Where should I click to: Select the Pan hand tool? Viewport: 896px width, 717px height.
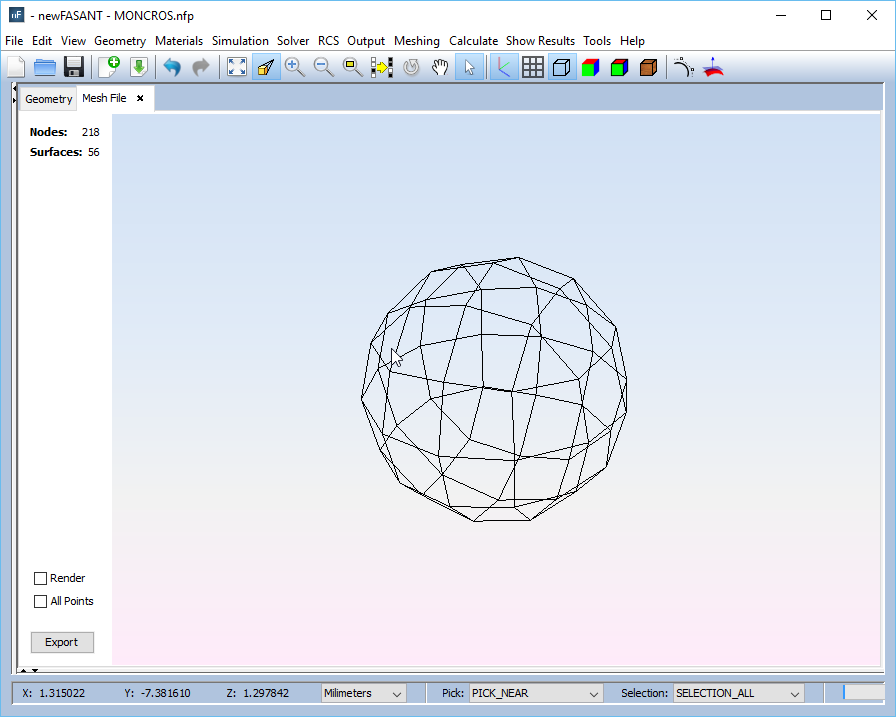click(440, 67)
